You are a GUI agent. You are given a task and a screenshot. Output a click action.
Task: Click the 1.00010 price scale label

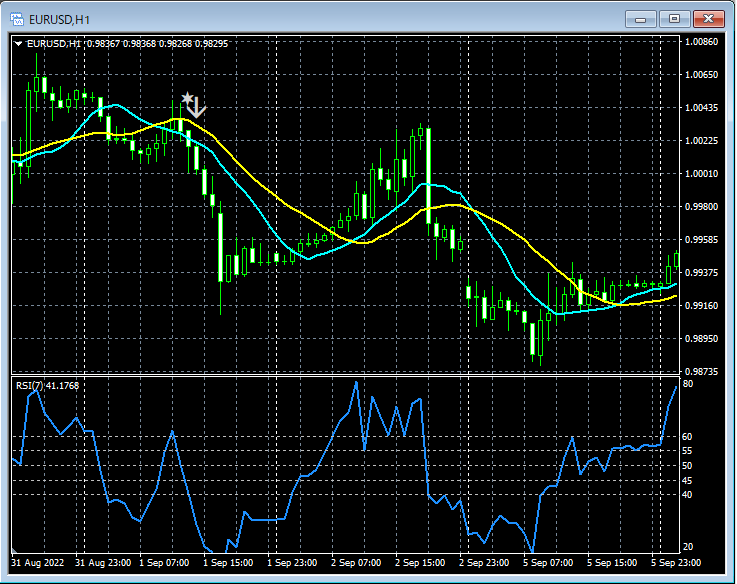pyautogui.click(x=701, y=174)
